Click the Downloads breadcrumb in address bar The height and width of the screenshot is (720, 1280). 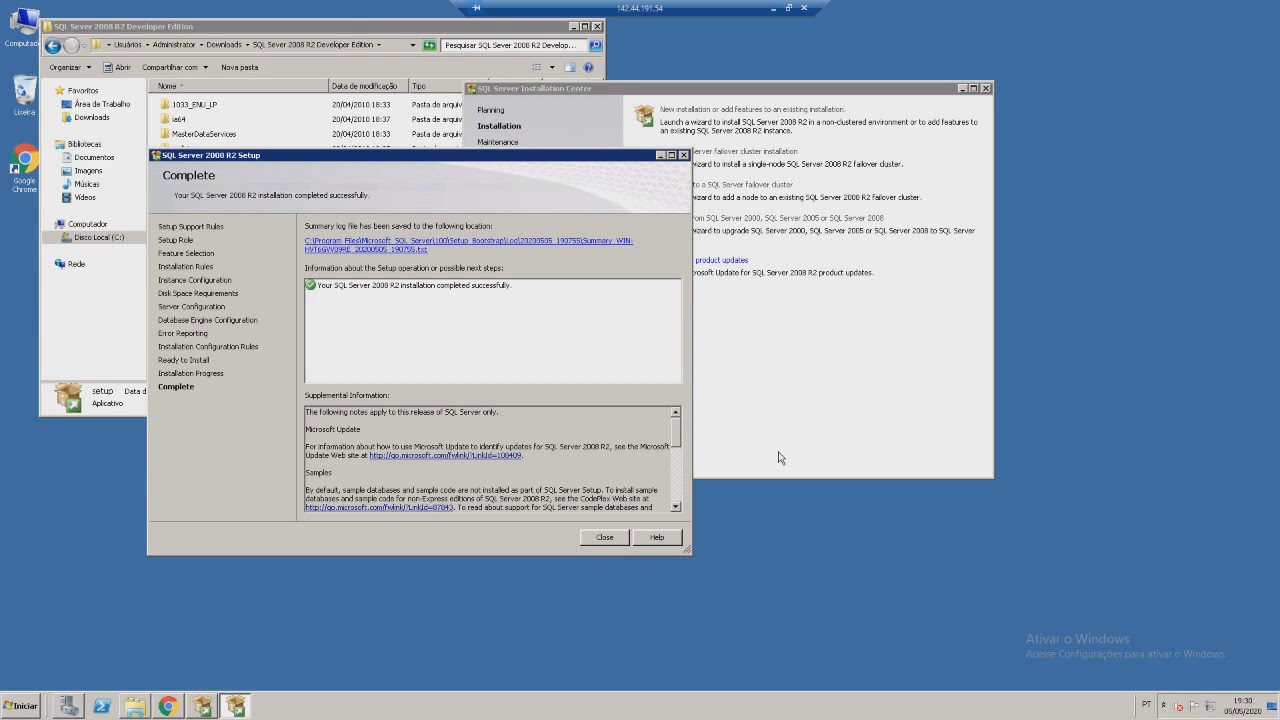click(224, 45)
